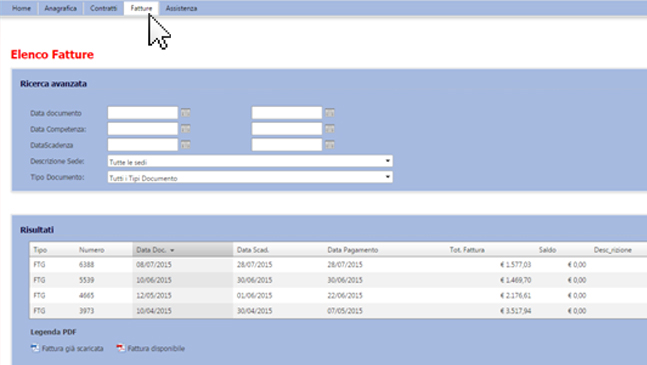The image size is (647, 365).
Task: Click the Fattura già scaricata PDF icon
Action: click(x=35, y=348)
